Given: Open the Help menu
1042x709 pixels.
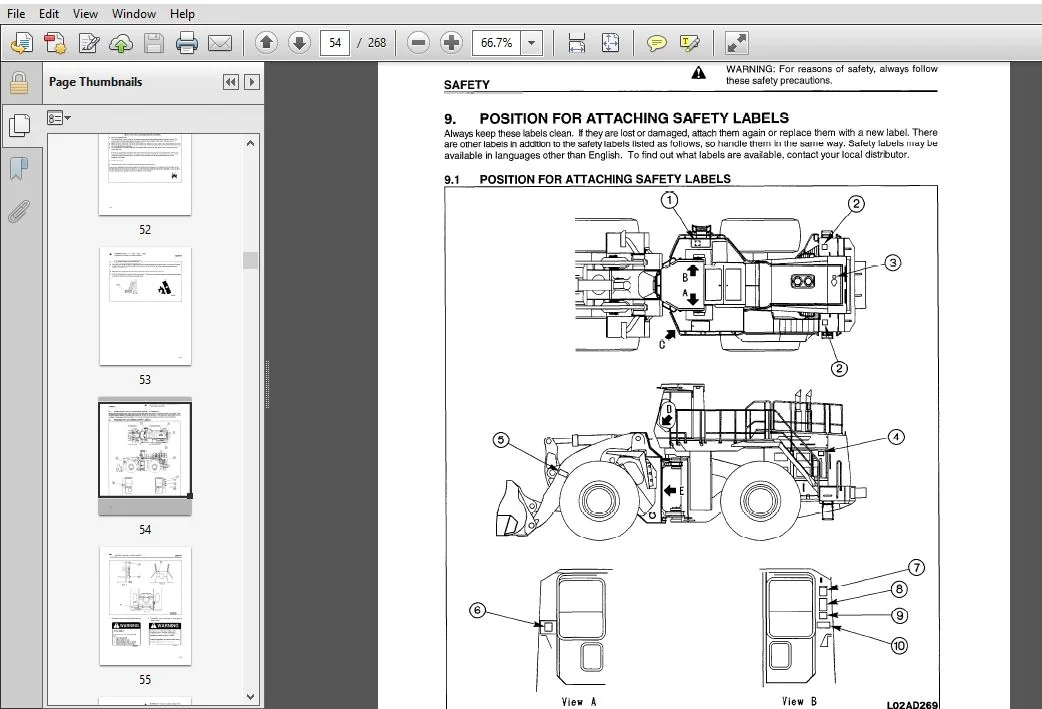Looking at the screenshot, I should pos(182,13).
